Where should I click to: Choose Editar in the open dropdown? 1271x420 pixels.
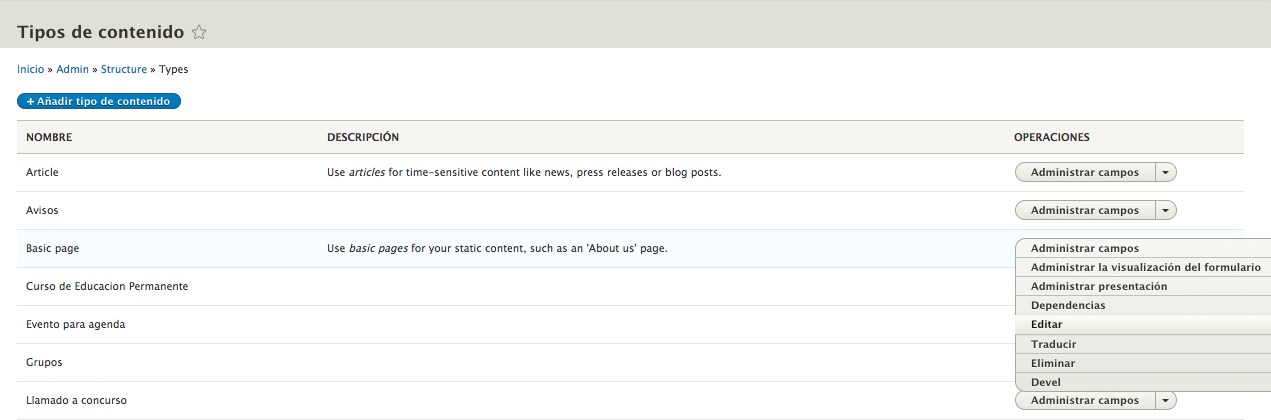[1046, 325]
